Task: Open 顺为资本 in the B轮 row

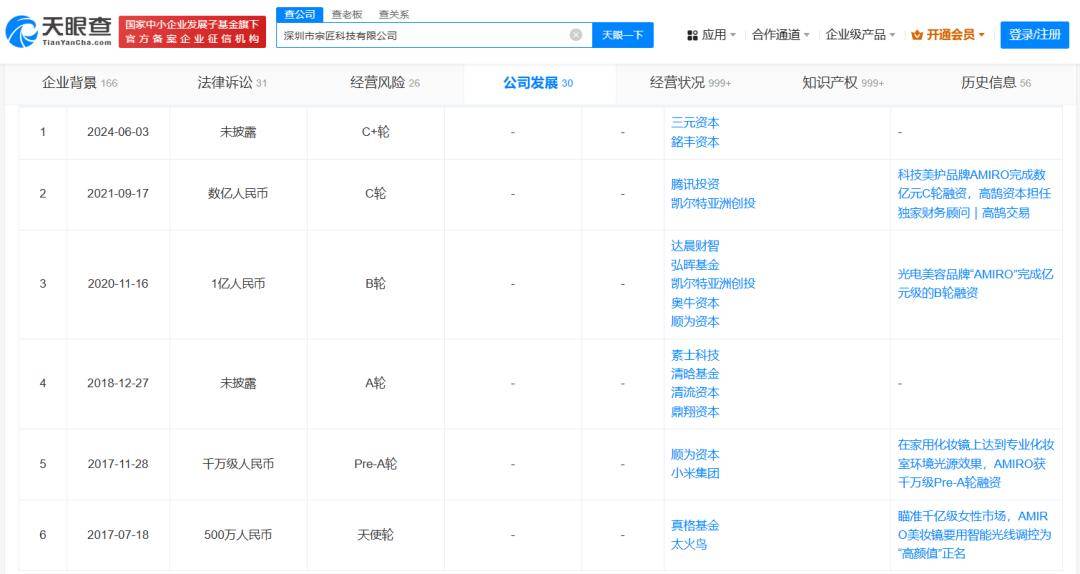Action: pos(695,321)
